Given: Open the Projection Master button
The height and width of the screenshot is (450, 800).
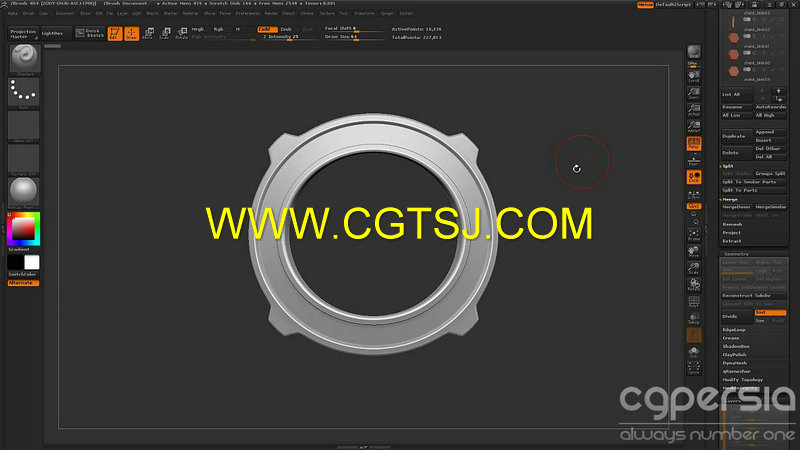Looking at the screenshot, I should pyautogui.click(x=23, y=34).
